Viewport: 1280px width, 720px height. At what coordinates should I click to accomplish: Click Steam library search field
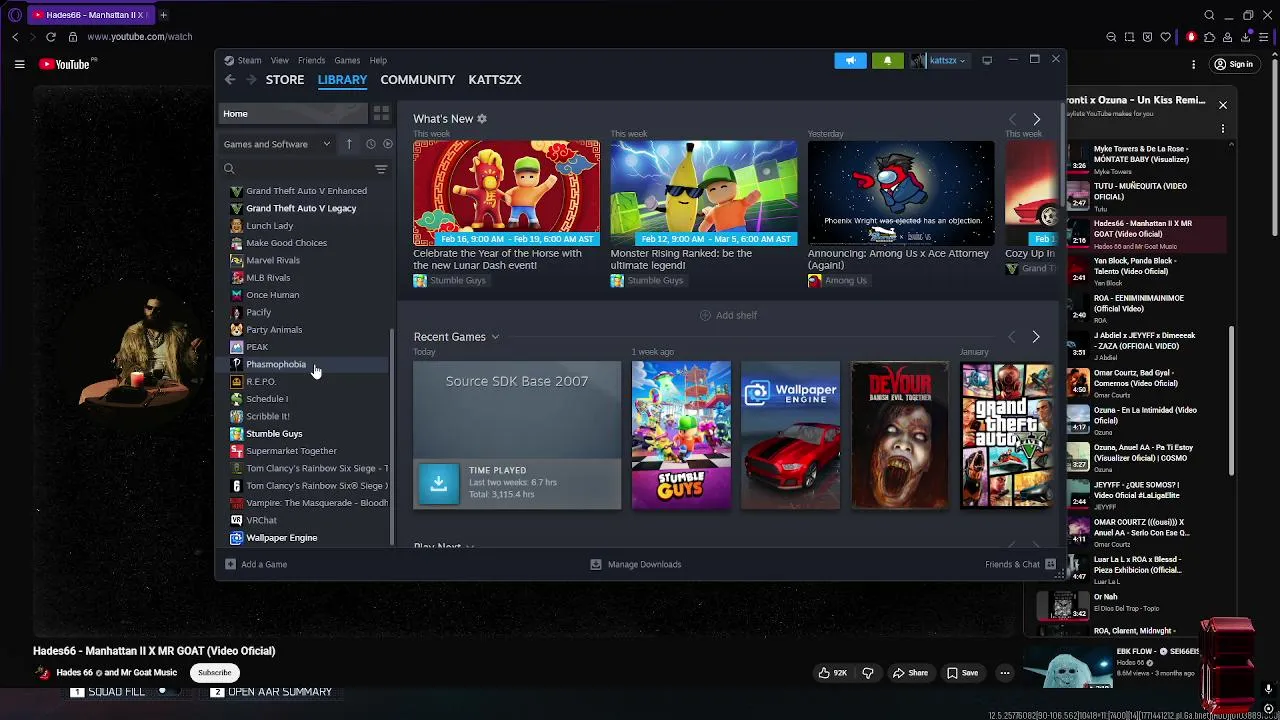pyautogui.click(x=298, y=169)
